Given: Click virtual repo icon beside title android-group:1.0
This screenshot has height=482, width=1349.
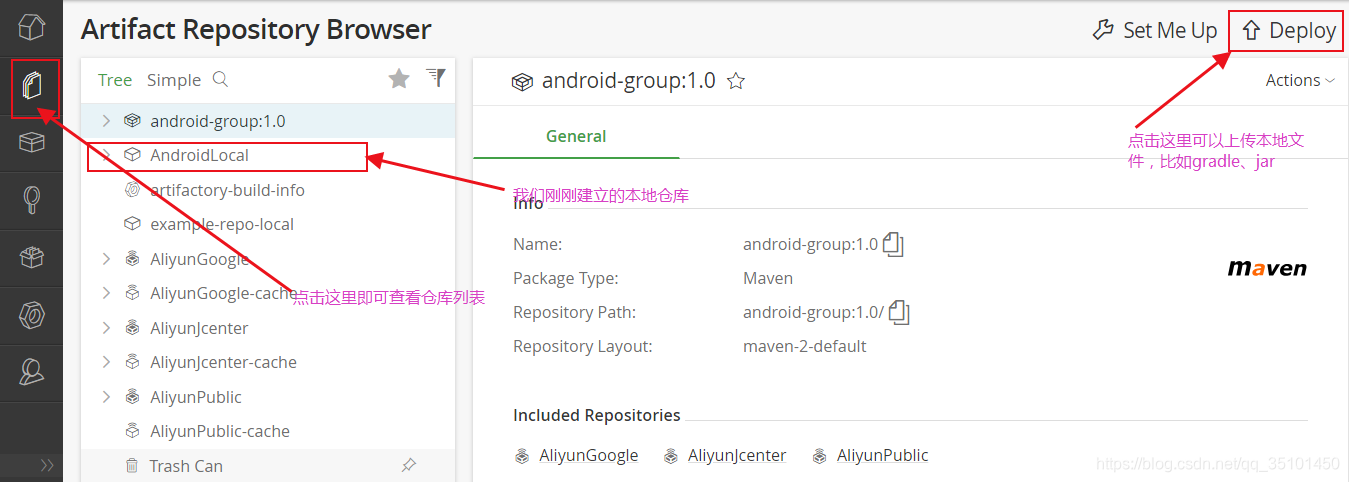Looking at the screenshot, I should coord(522,82).
